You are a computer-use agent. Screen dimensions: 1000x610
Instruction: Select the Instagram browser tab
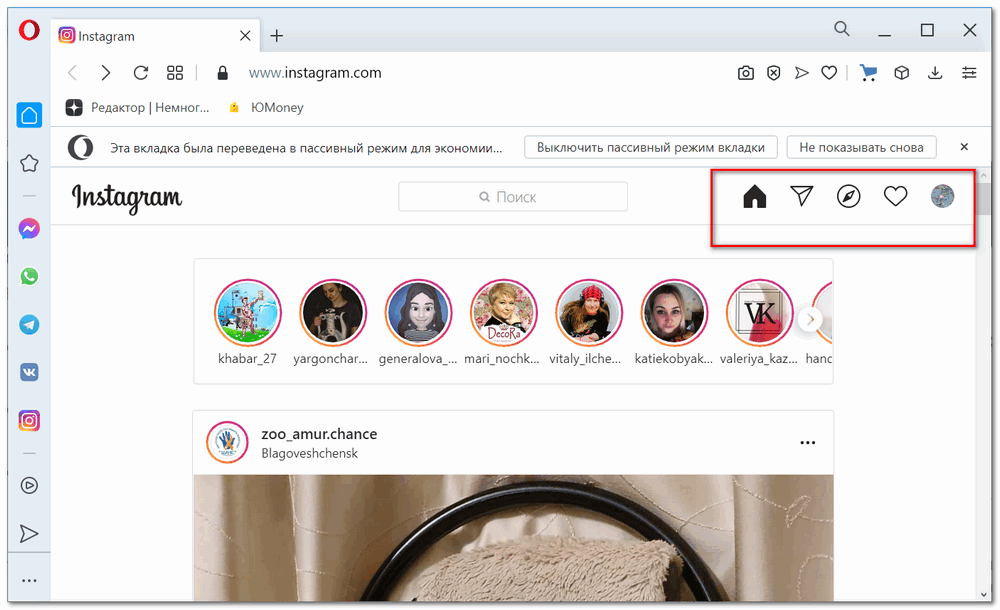(155, 36)
